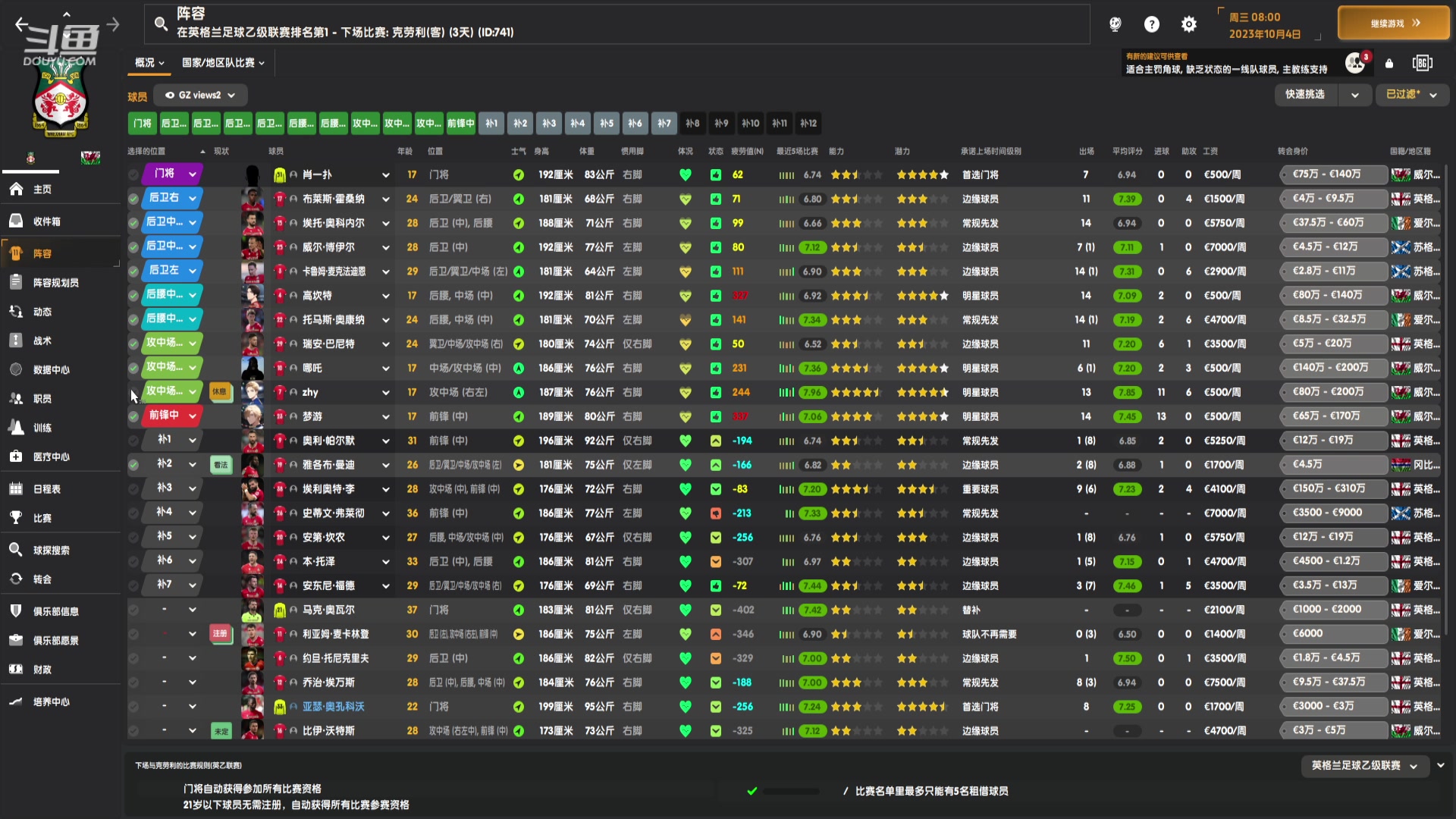Open the world globe icon in top bar

1115,24
